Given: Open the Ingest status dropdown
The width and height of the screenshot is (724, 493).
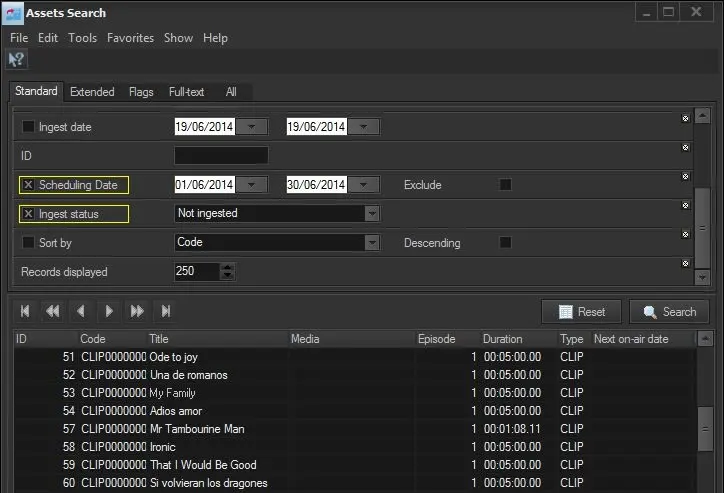Looking at the screenshot, I should pos(372,213).
